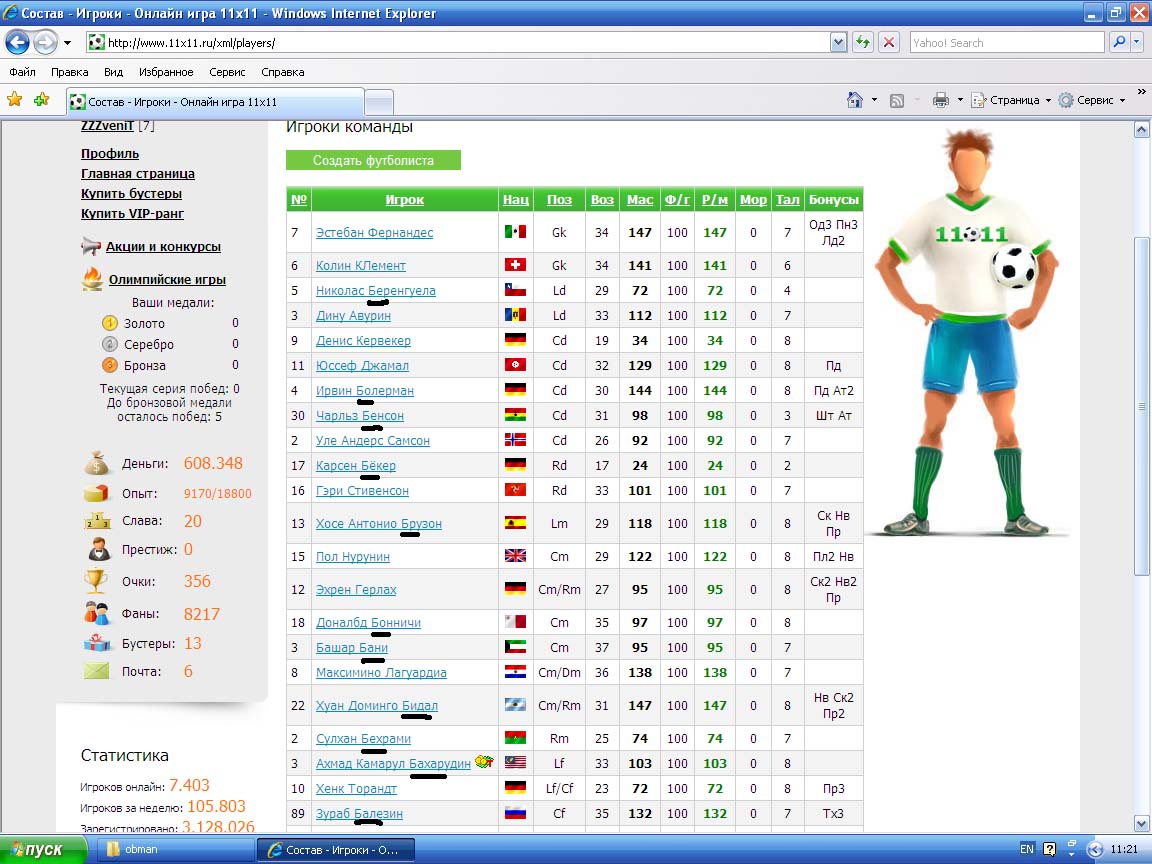
Task: Click in the Yahoo! Search field
Action: pos(1005,43)
